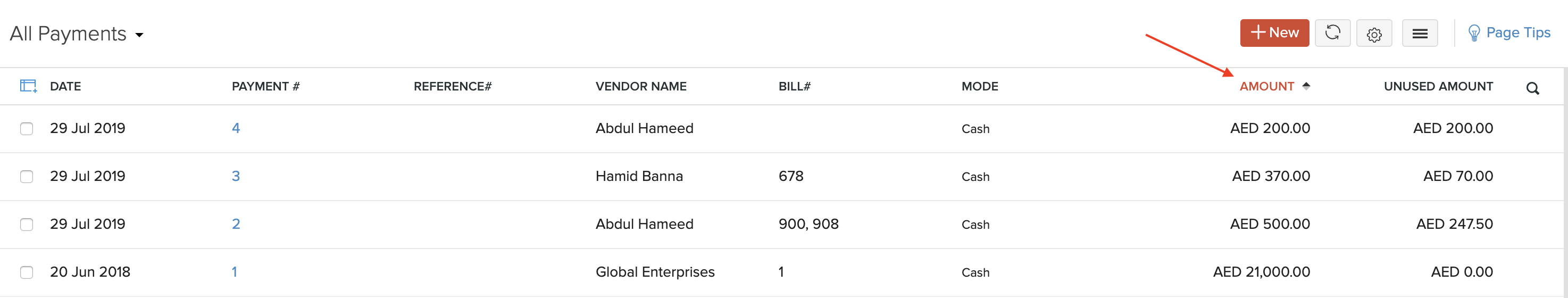Click the plus New button
This screenshot has height=298, width=1568.
click(1274, 33)
